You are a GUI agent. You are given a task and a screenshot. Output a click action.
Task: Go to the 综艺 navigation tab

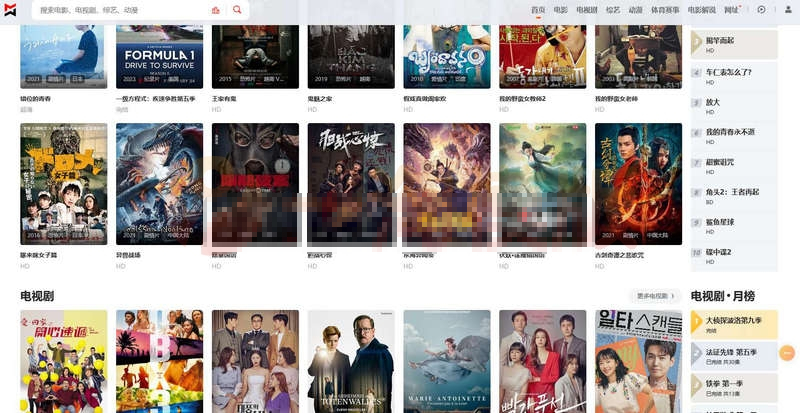tap(613, 10)
